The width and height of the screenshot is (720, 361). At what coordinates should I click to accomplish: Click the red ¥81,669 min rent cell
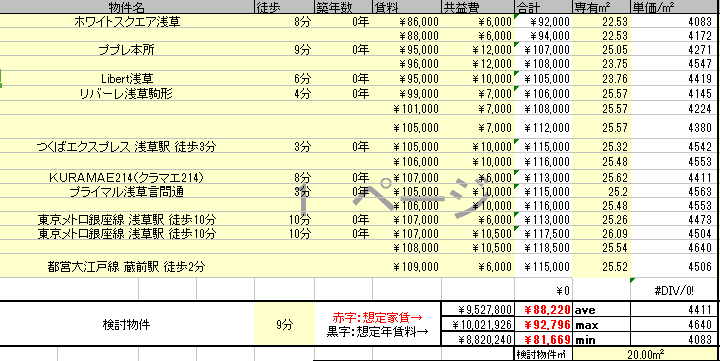pyautogui.click(x=543, y=340)
